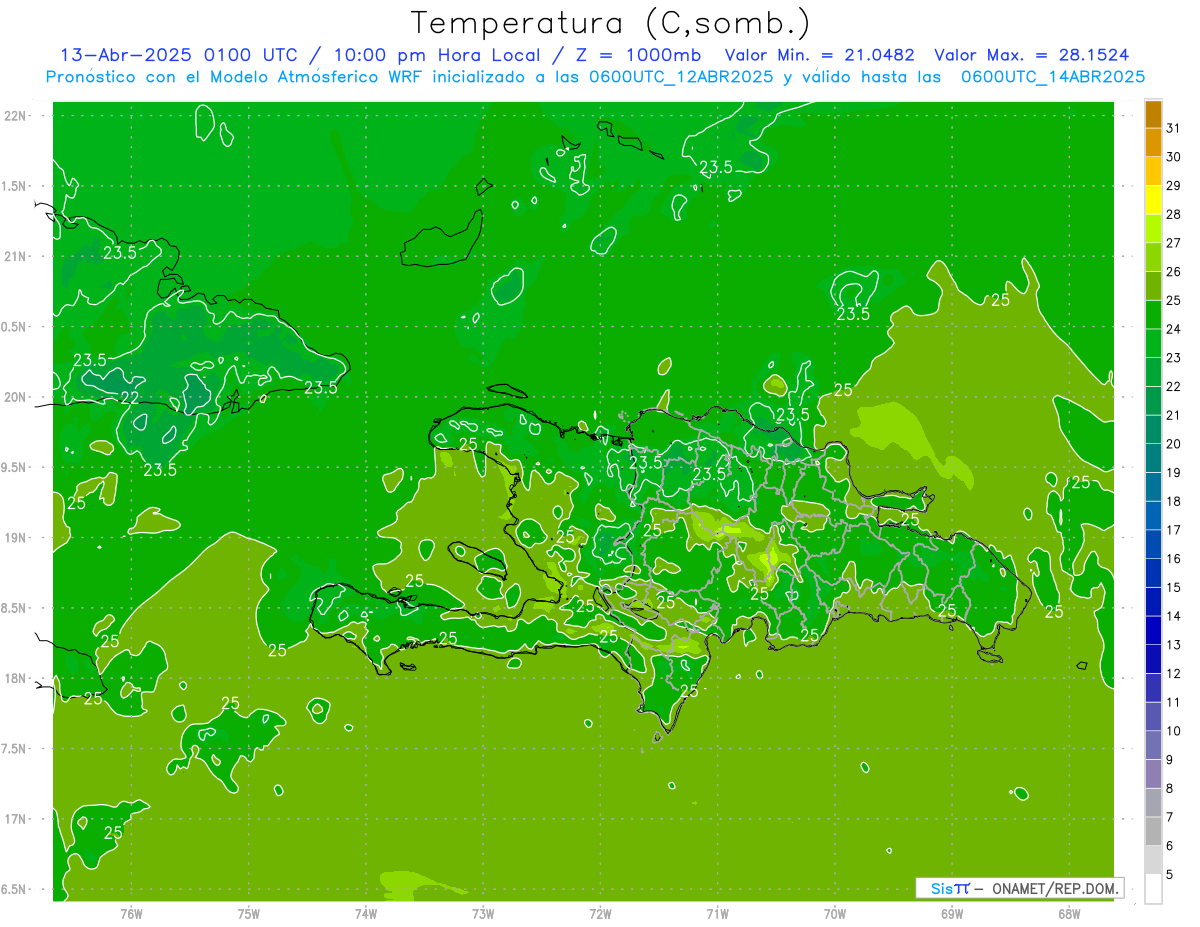Select "Valor Min. = 21.0482" text
Viewport: 1200px width, 927px height.
click(x=820, y=55)
